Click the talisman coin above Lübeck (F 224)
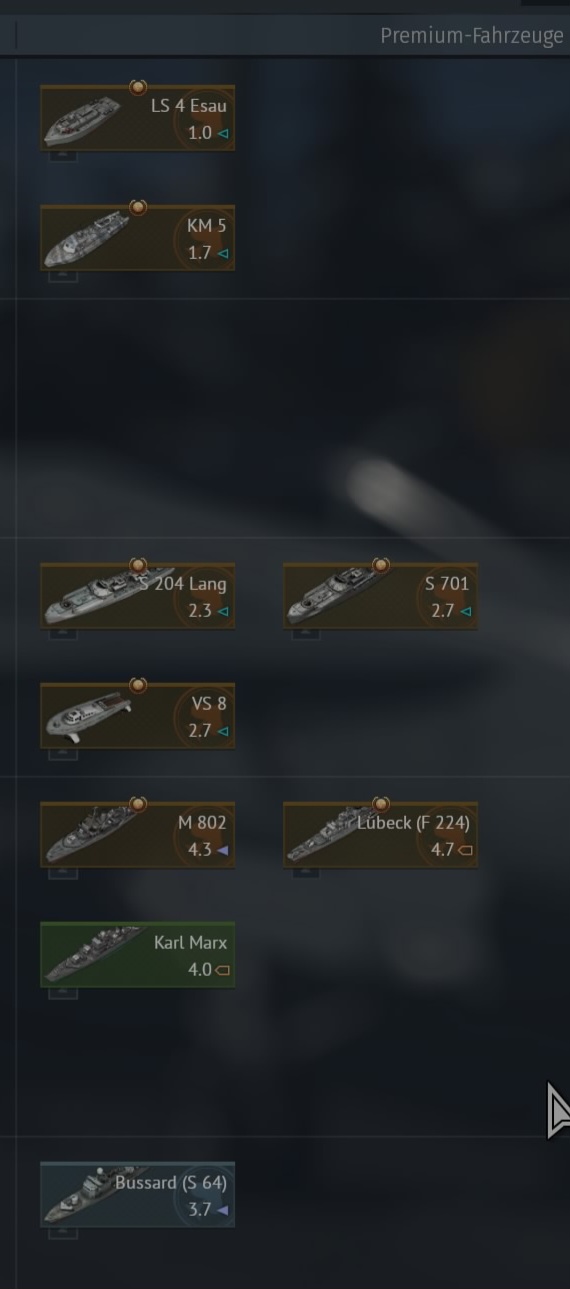Screen dimensions: 570x1289 point(380,804)
